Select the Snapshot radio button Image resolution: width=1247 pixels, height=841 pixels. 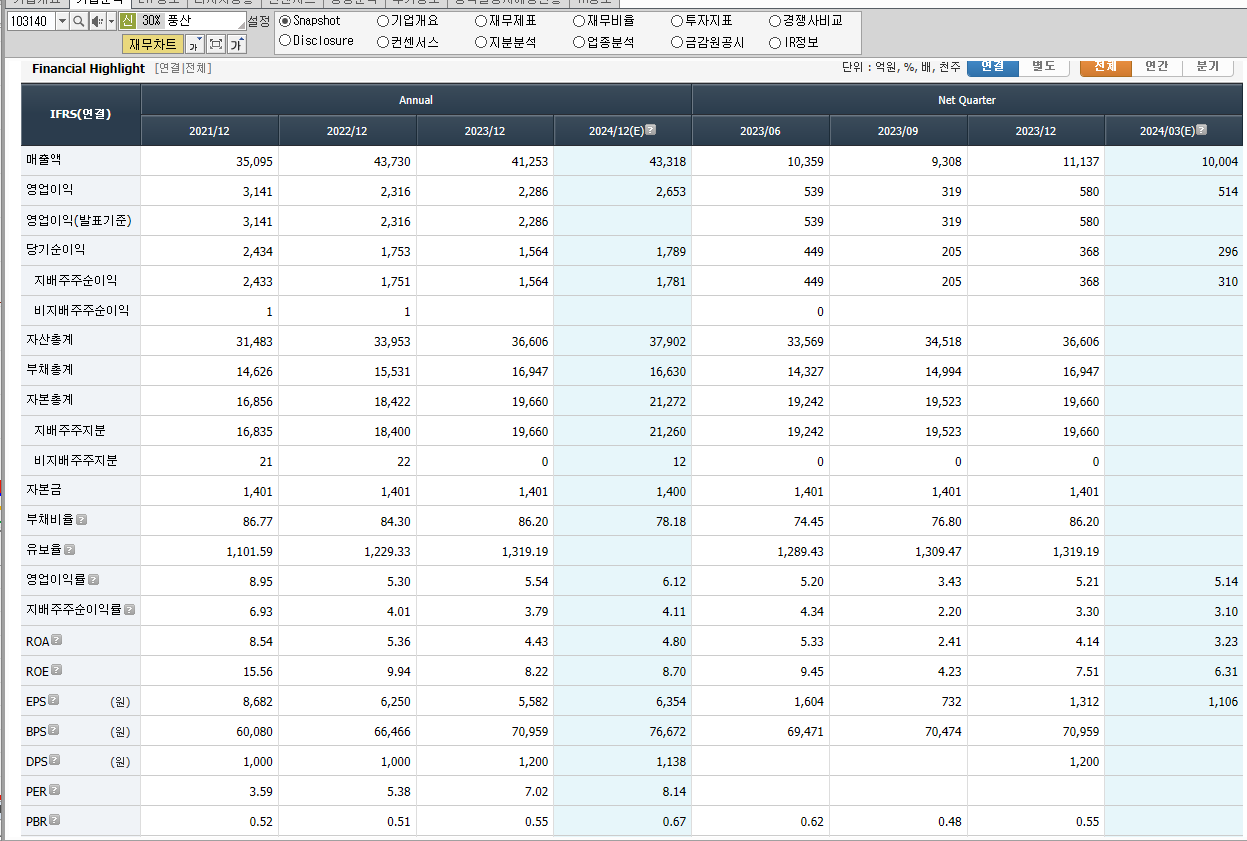tap(285, 21)
